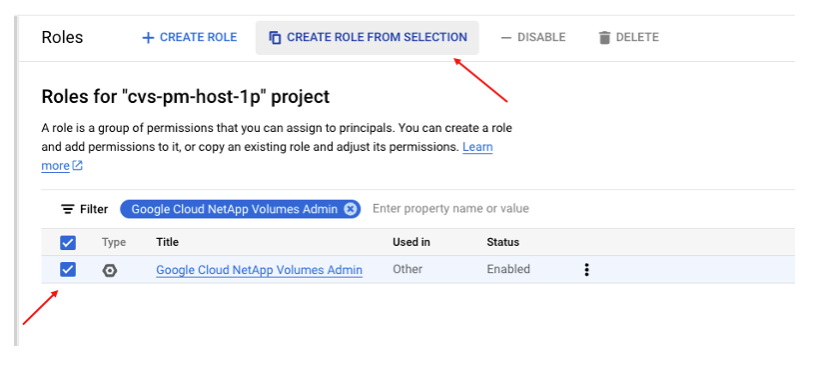Click the minus icon beside Disable

point(506,38)
